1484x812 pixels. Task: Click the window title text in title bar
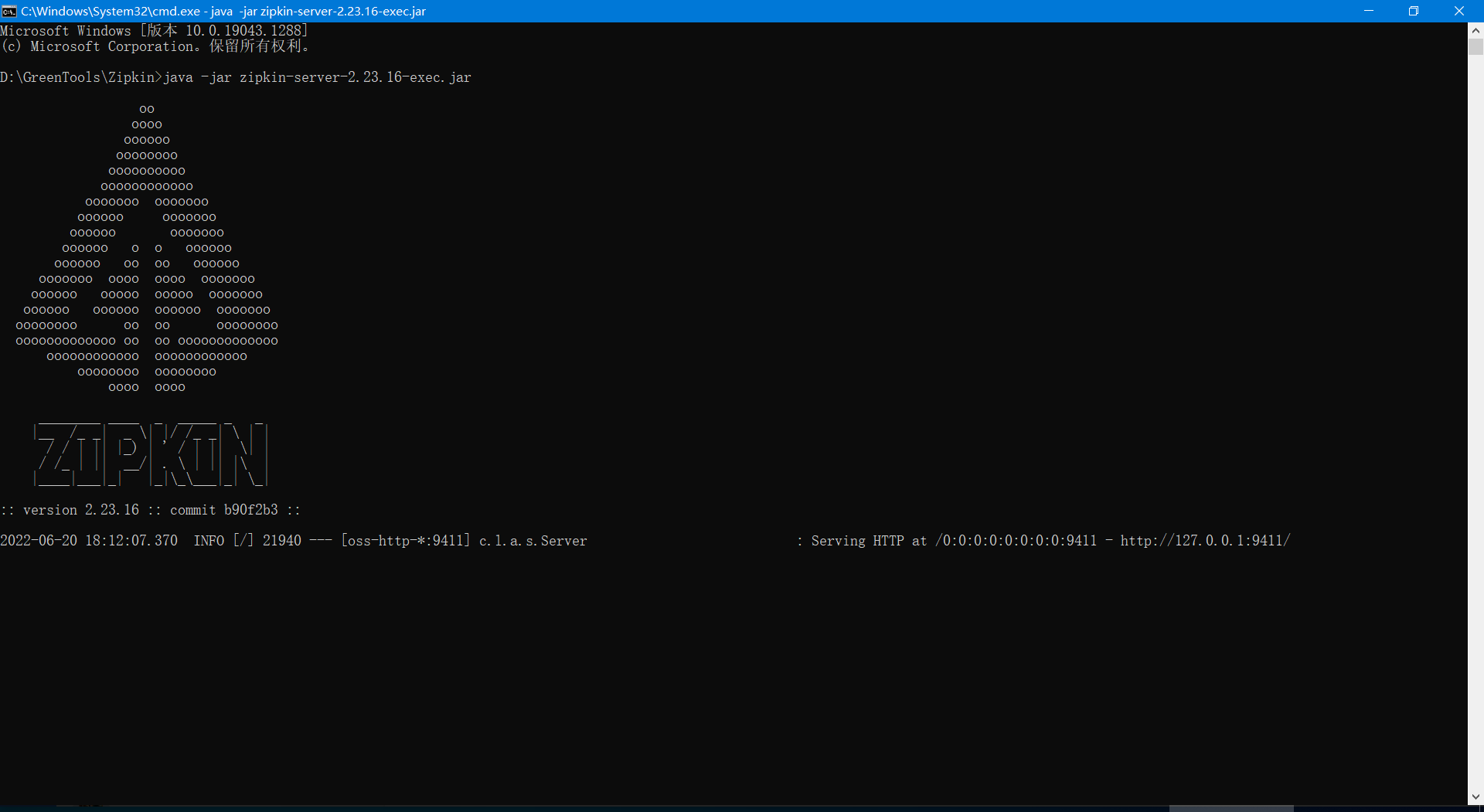pos(223,11)
